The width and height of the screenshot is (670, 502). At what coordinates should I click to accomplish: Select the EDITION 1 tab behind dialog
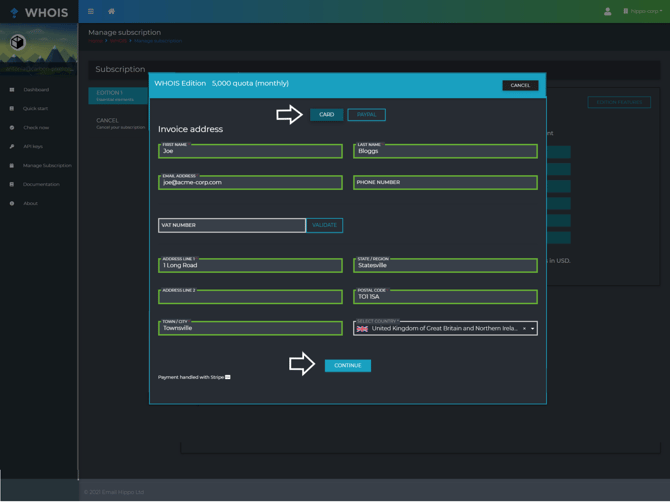click(118, 96)
